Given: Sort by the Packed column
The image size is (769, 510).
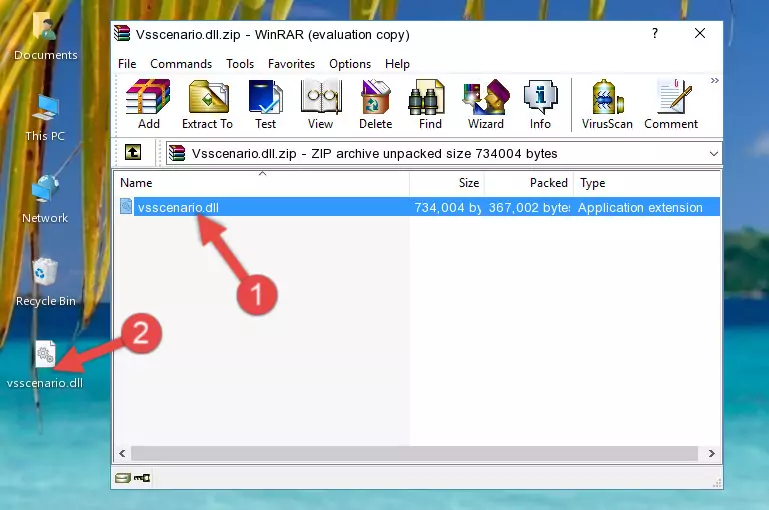Looking at the screenshot, I should (529, 183).
